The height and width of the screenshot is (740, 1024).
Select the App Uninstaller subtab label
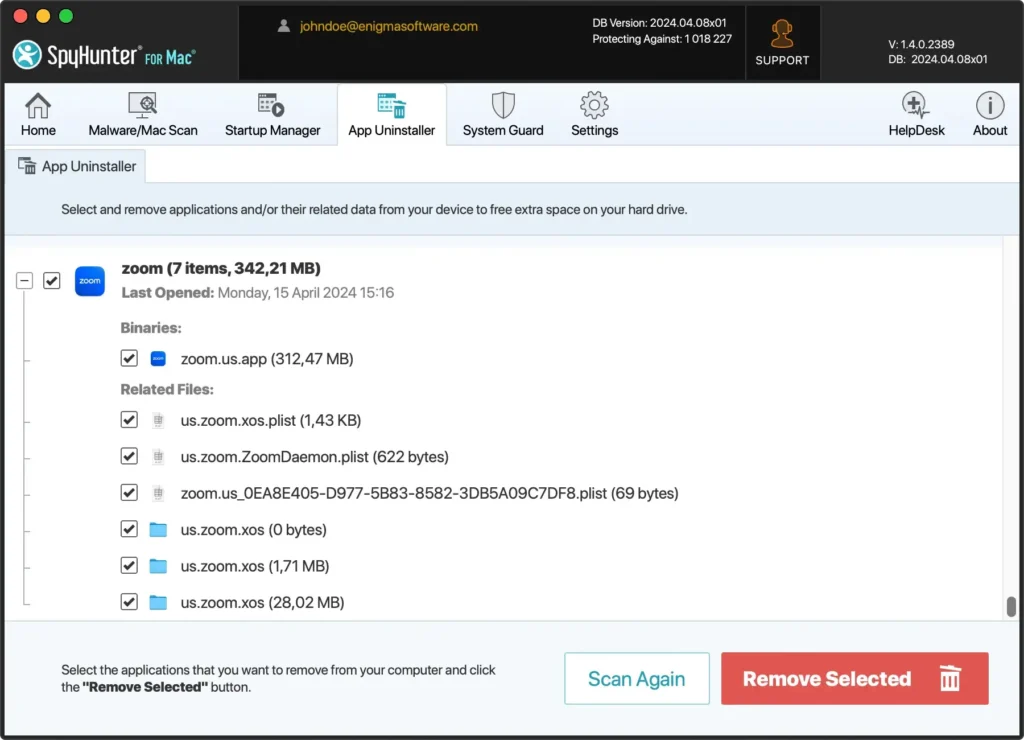tap(89, 167)
